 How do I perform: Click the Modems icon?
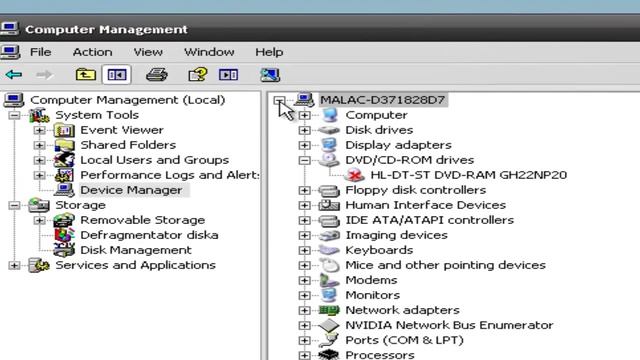(329, 280)
